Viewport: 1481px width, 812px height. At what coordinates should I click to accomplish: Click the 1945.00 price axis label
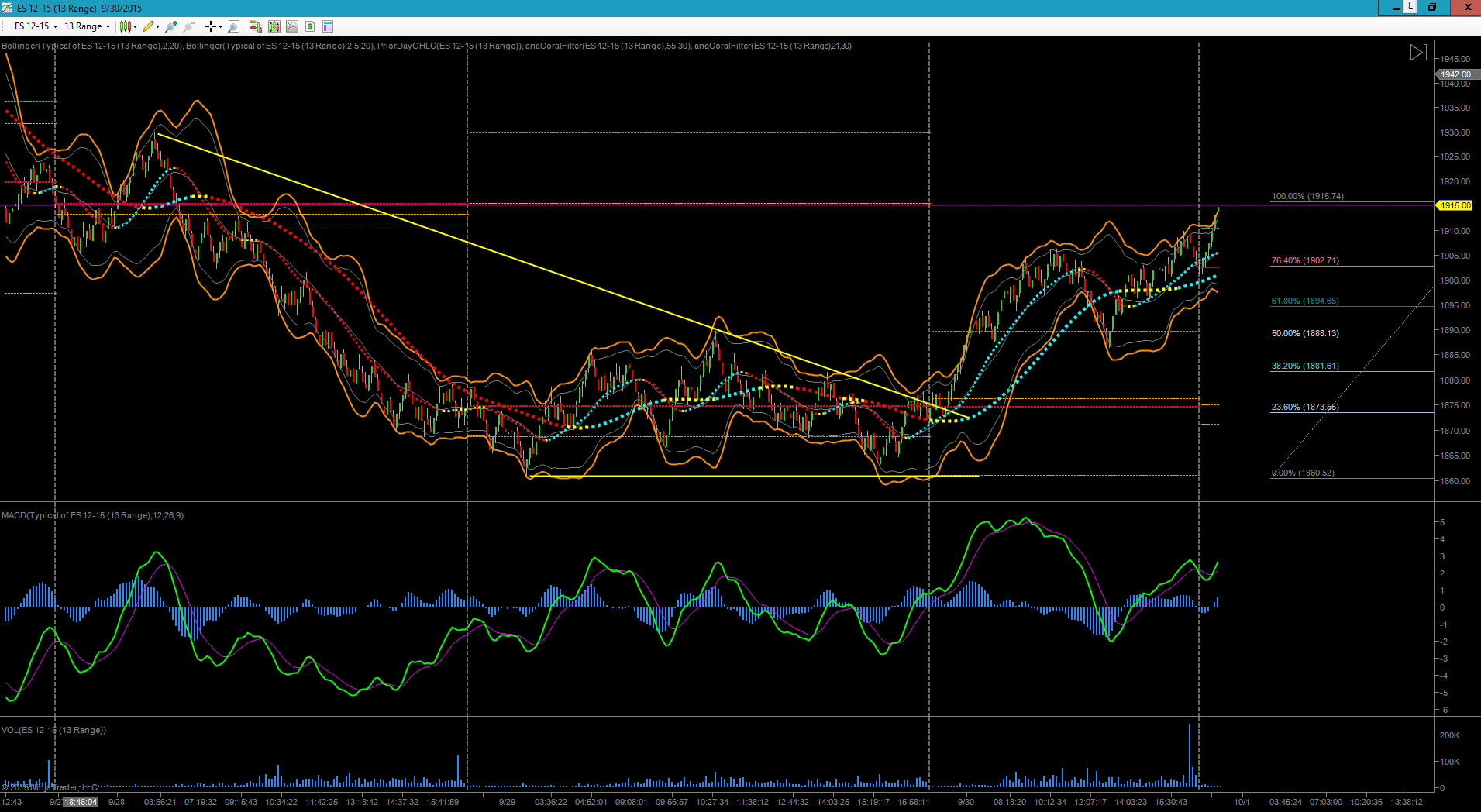[1455, 59]
